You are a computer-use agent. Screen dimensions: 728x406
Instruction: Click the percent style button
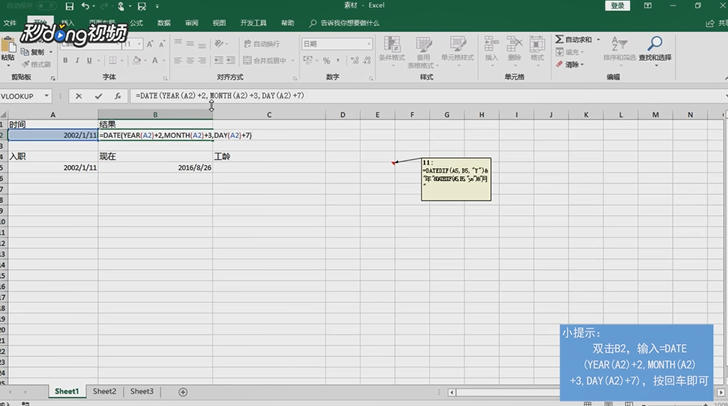(x=326, y=60)
